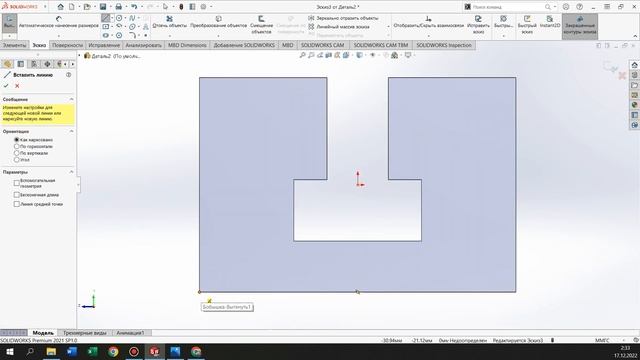Save the part with the floppy icon
The image size is (640, 360).
pos(103,7)
